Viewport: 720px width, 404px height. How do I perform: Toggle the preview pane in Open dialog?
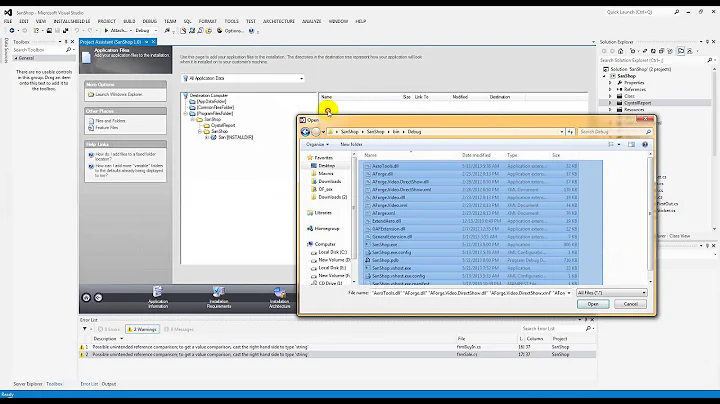(631, 144)
